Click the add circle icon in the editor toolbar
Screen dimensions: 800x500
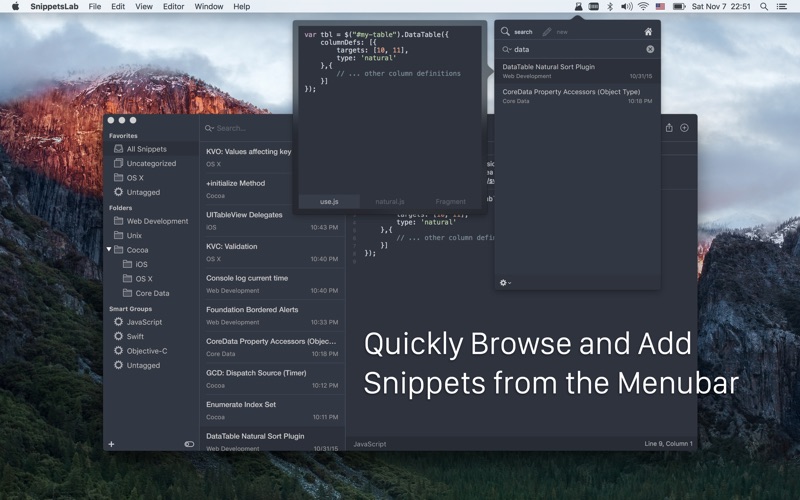tap(684, 128)
